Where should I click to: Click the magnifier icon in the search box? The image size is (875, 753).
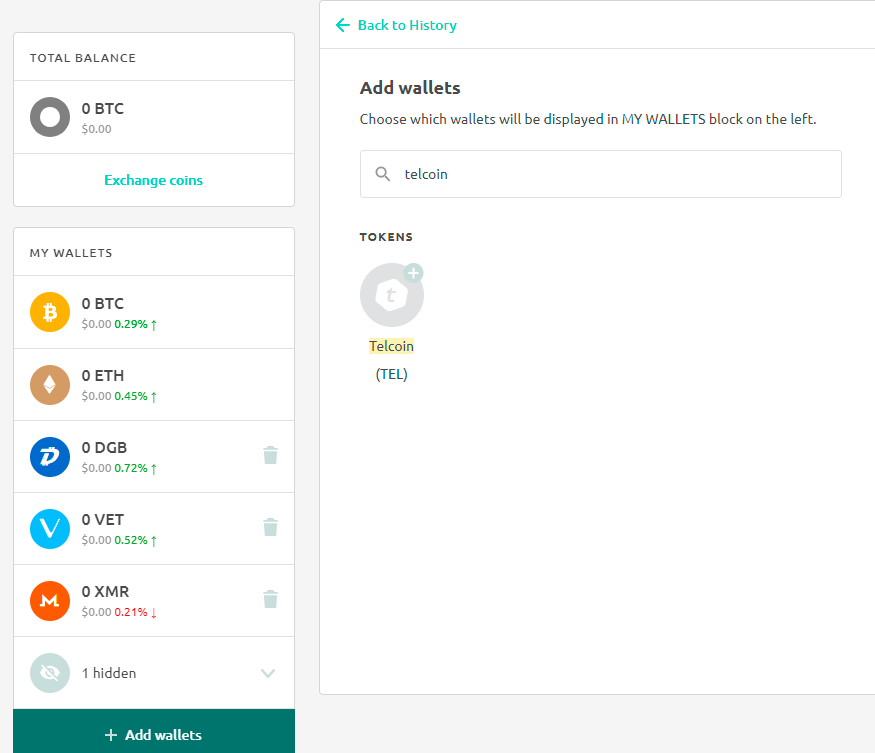382,174
